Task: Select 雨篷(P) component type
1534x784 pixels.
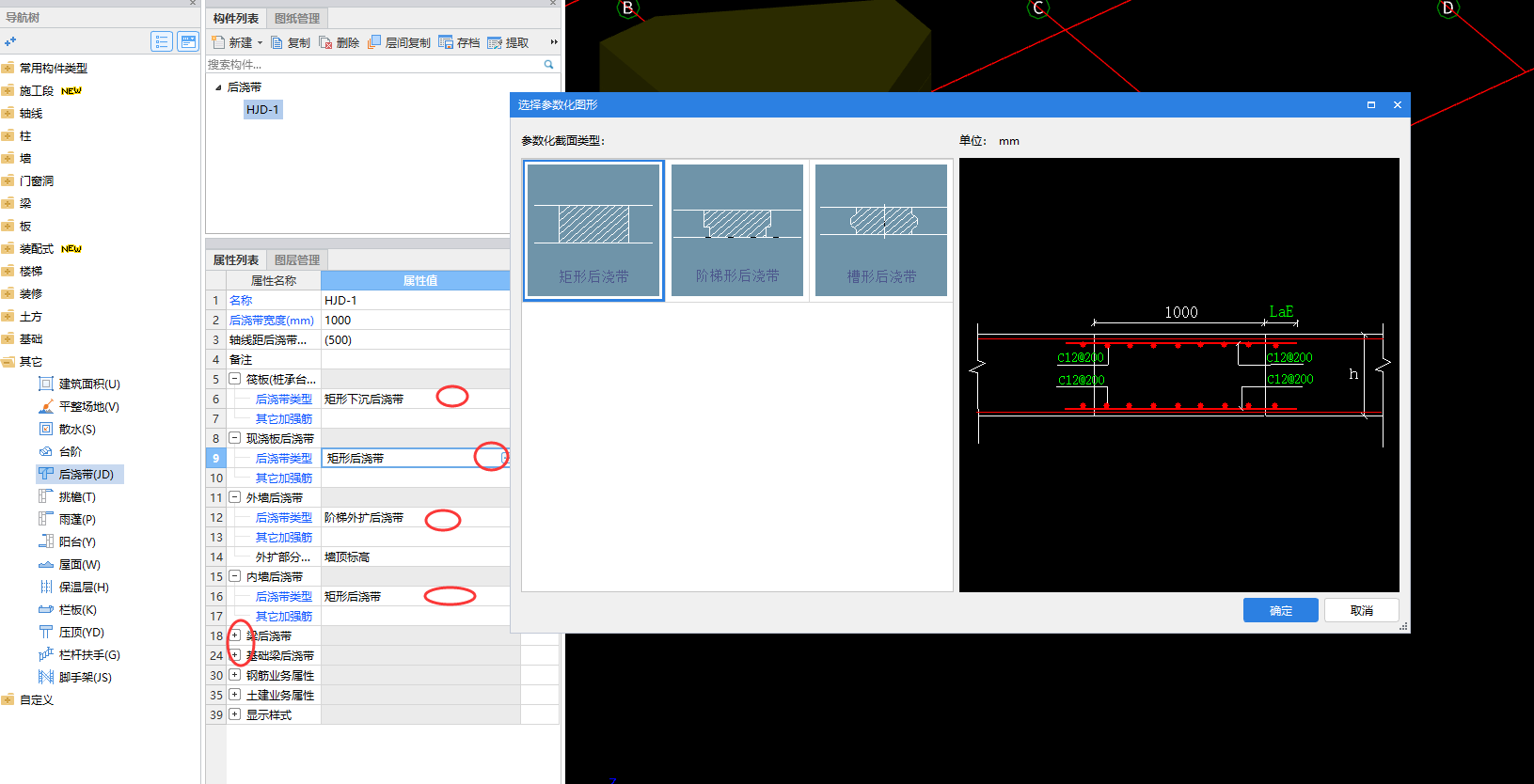Action: pyautogui.click(x=68, y=519)
